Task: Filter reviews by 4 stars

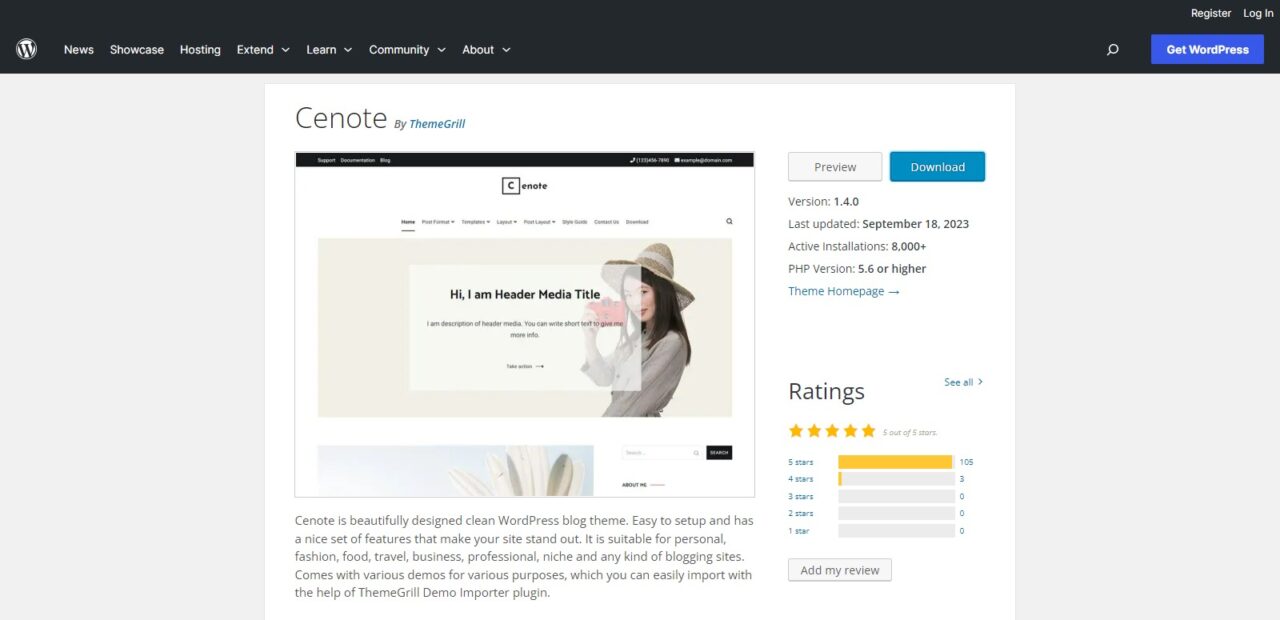Action: [x=801, y=479]
